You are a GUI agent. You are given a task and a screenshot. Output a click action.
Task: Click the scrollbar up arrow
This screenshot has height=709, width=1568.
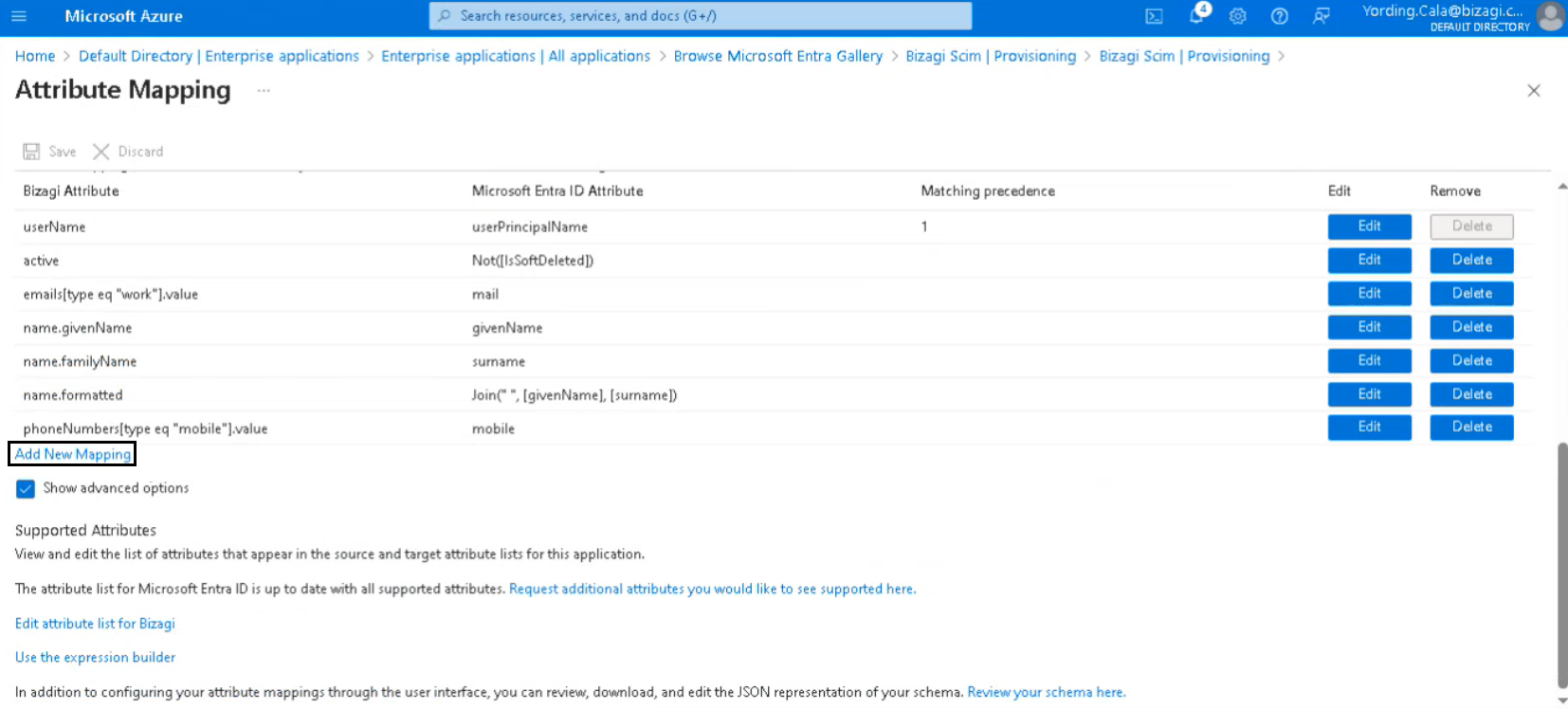[1562, 187]
